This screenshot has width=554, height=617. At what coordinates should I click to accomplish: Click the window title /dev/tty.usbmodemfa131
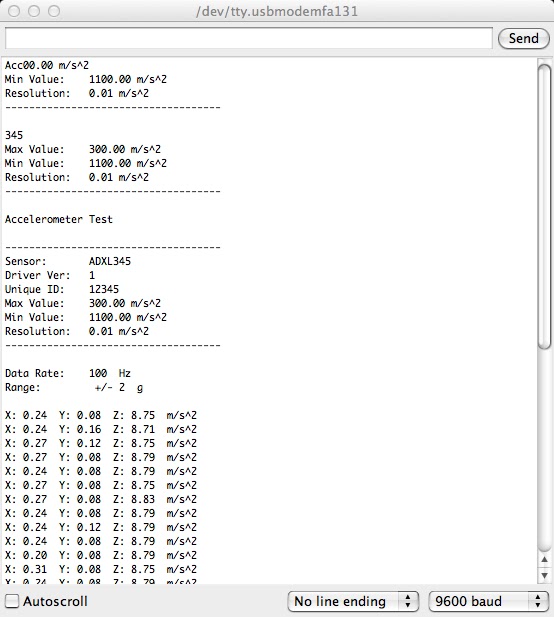[277, 11]
